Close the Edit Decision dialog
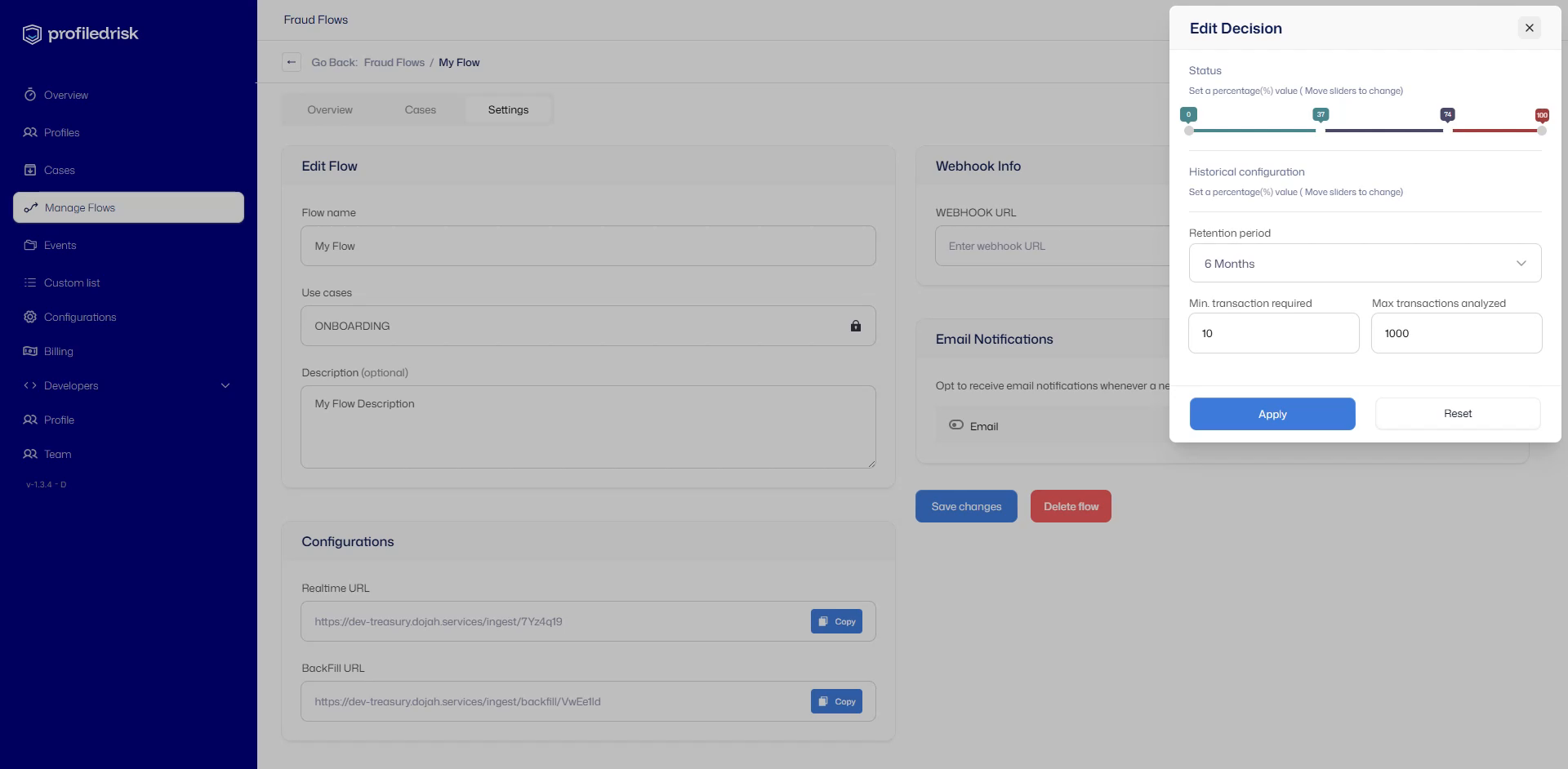This screenshot has width=1568, height=769. point(1529,28)
